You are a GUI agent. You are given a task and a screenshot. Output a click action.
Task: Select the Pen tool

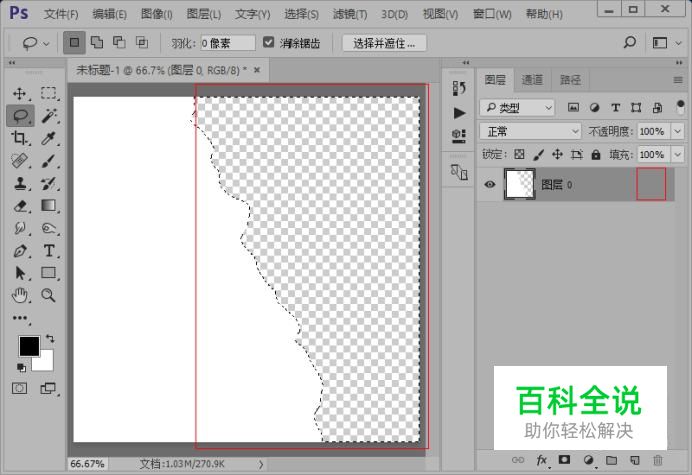click(x=19, y=251)
